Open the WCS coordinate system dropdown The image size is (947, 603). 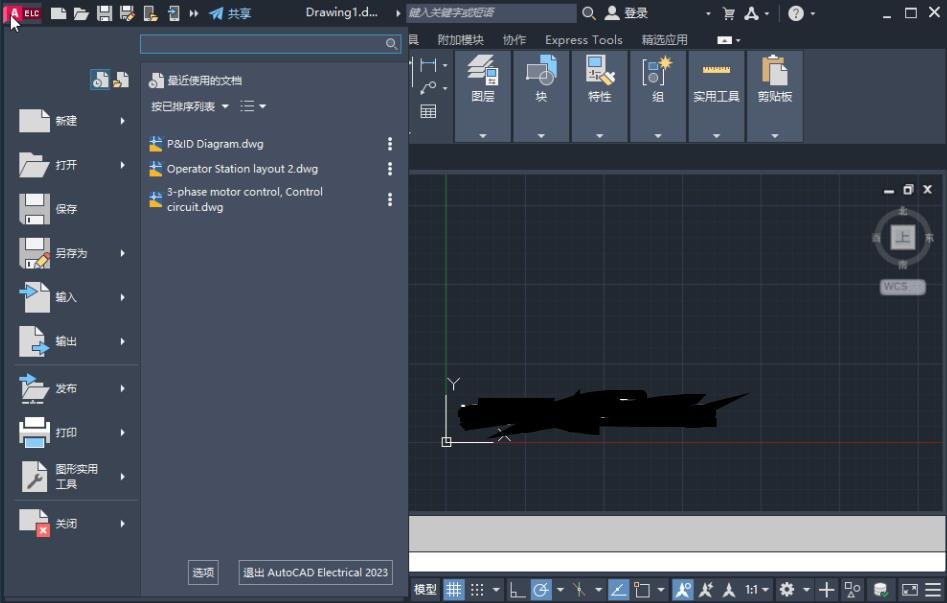pos(902,286)
